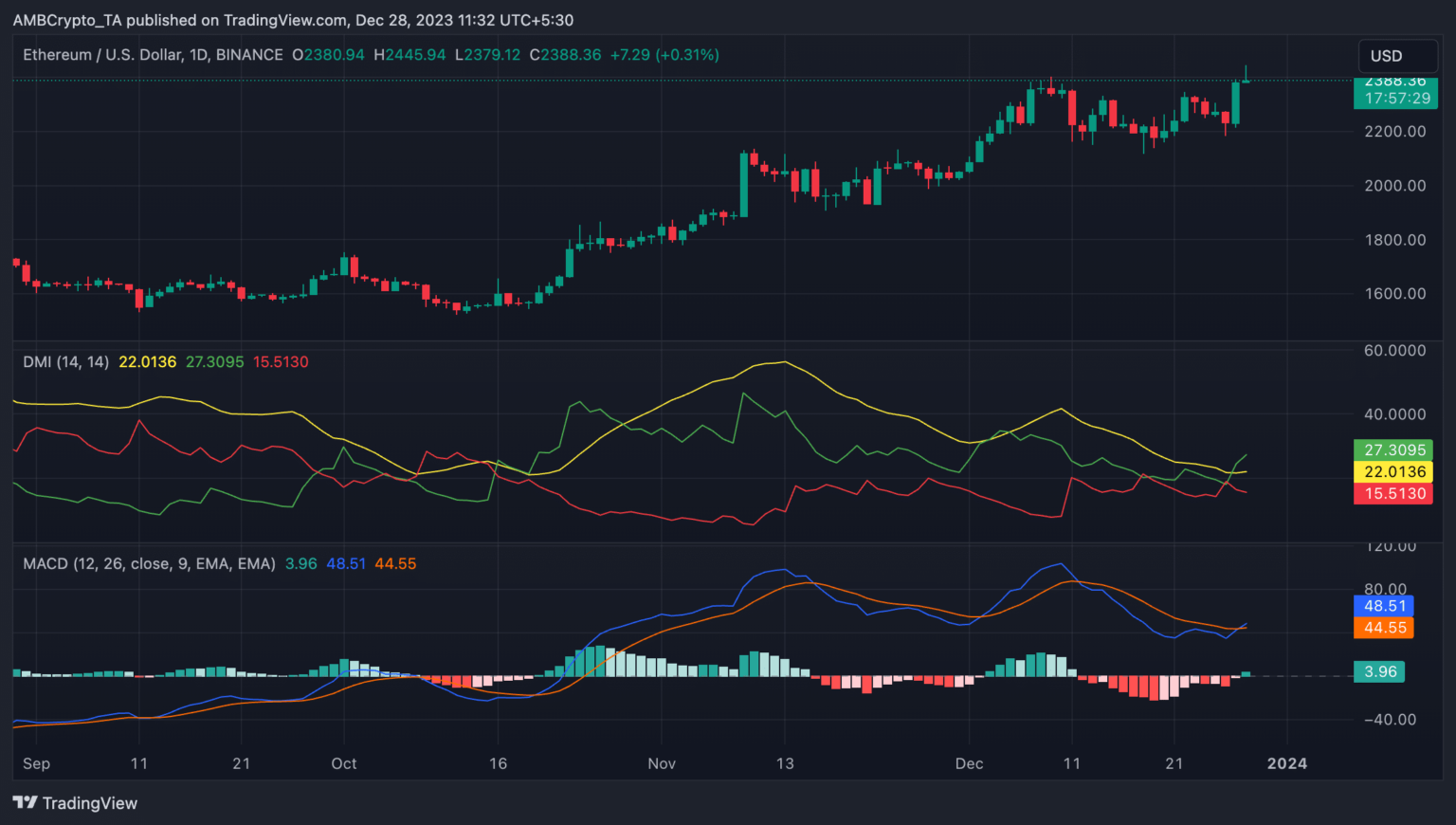Click the Oct label on time axis
The image size is (1456, 825).
(x=344, y=763)
